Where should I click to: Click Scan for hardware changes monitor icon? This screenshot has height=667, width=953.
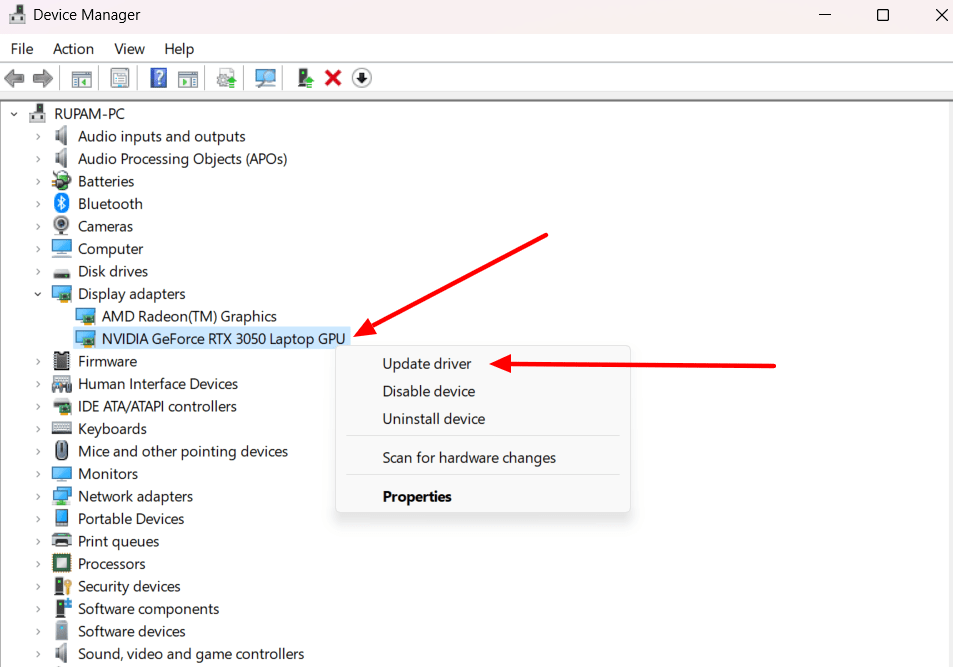pyautogui.click(x=265, y=78)
